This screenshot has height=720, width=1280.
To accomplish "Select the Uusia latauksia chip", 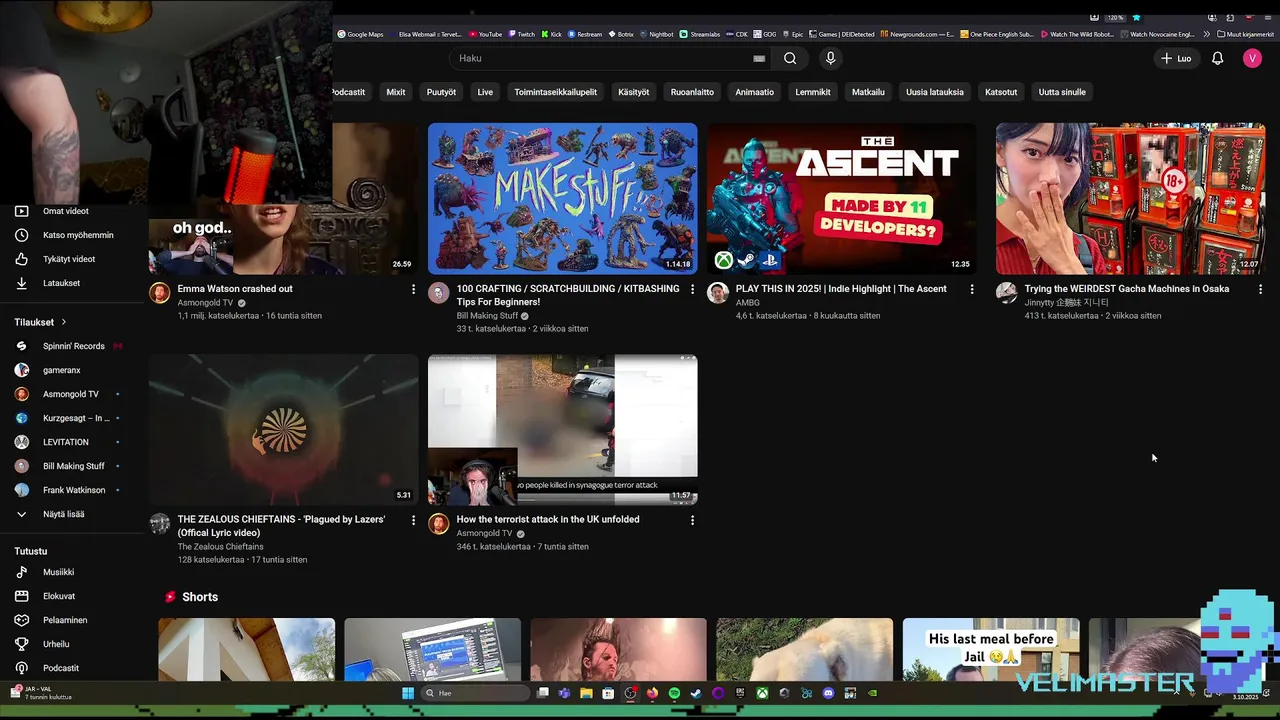I will point(935,92).
